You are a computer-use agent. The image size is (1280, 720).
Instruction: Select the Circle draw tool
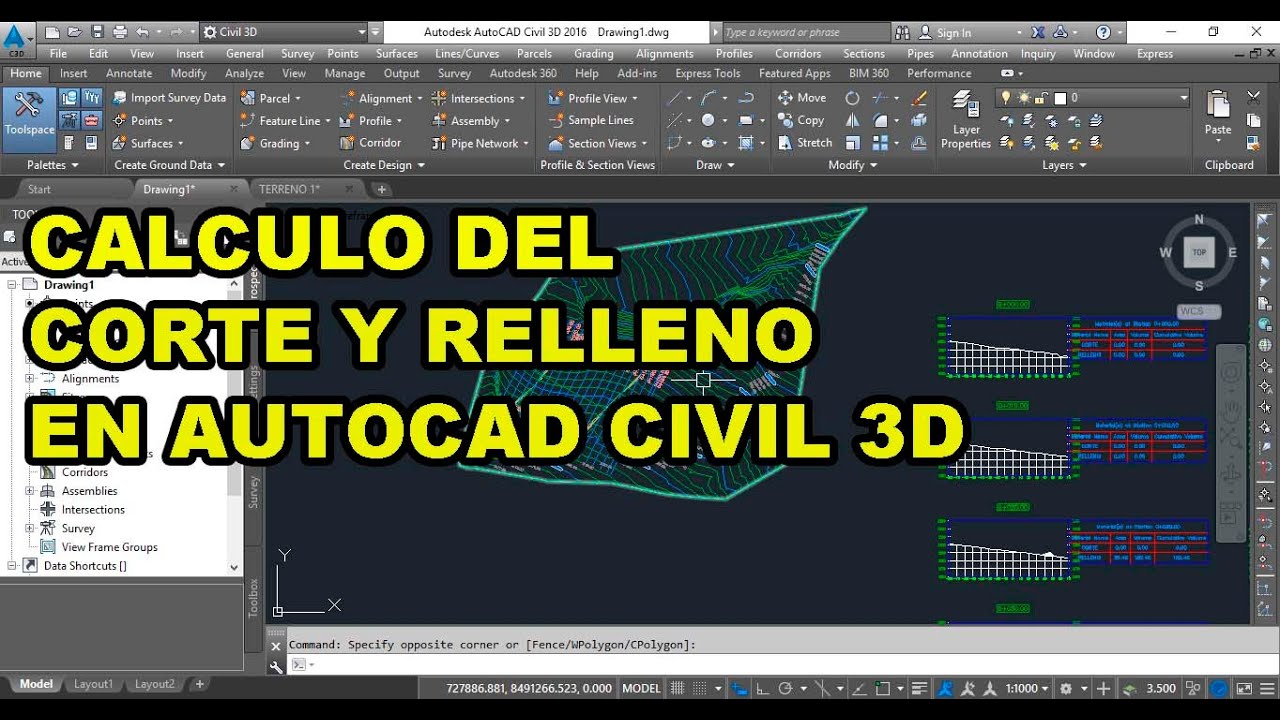[x=708, y=120]
